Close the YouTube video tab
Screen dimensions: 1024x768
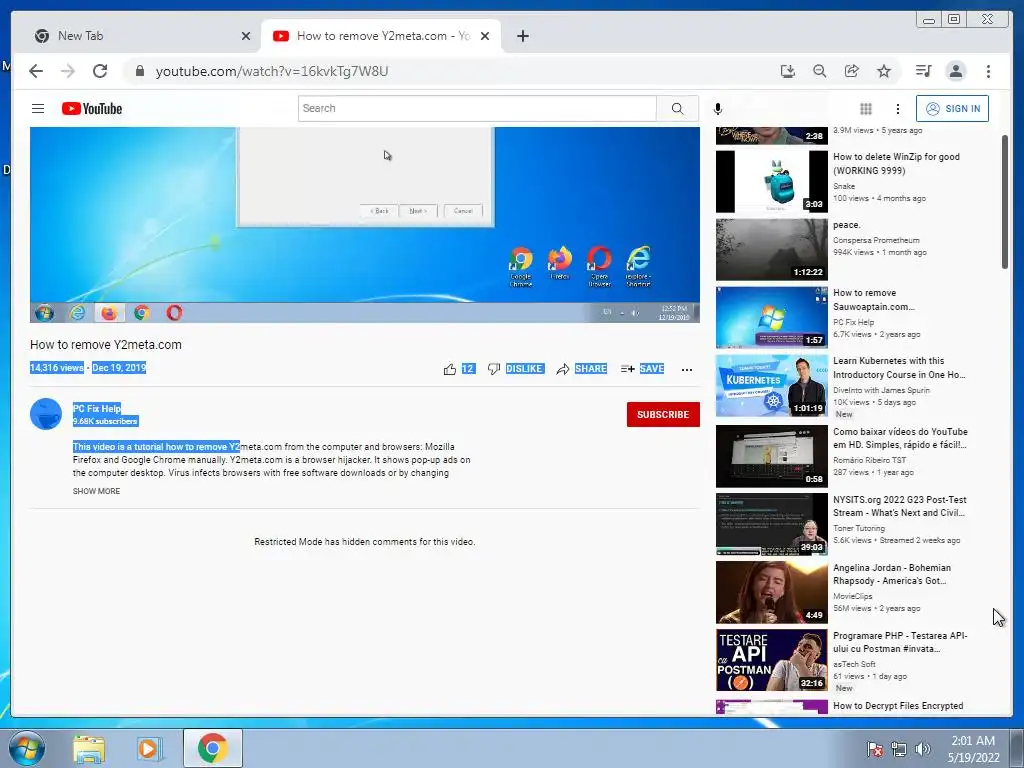(485, 36)
